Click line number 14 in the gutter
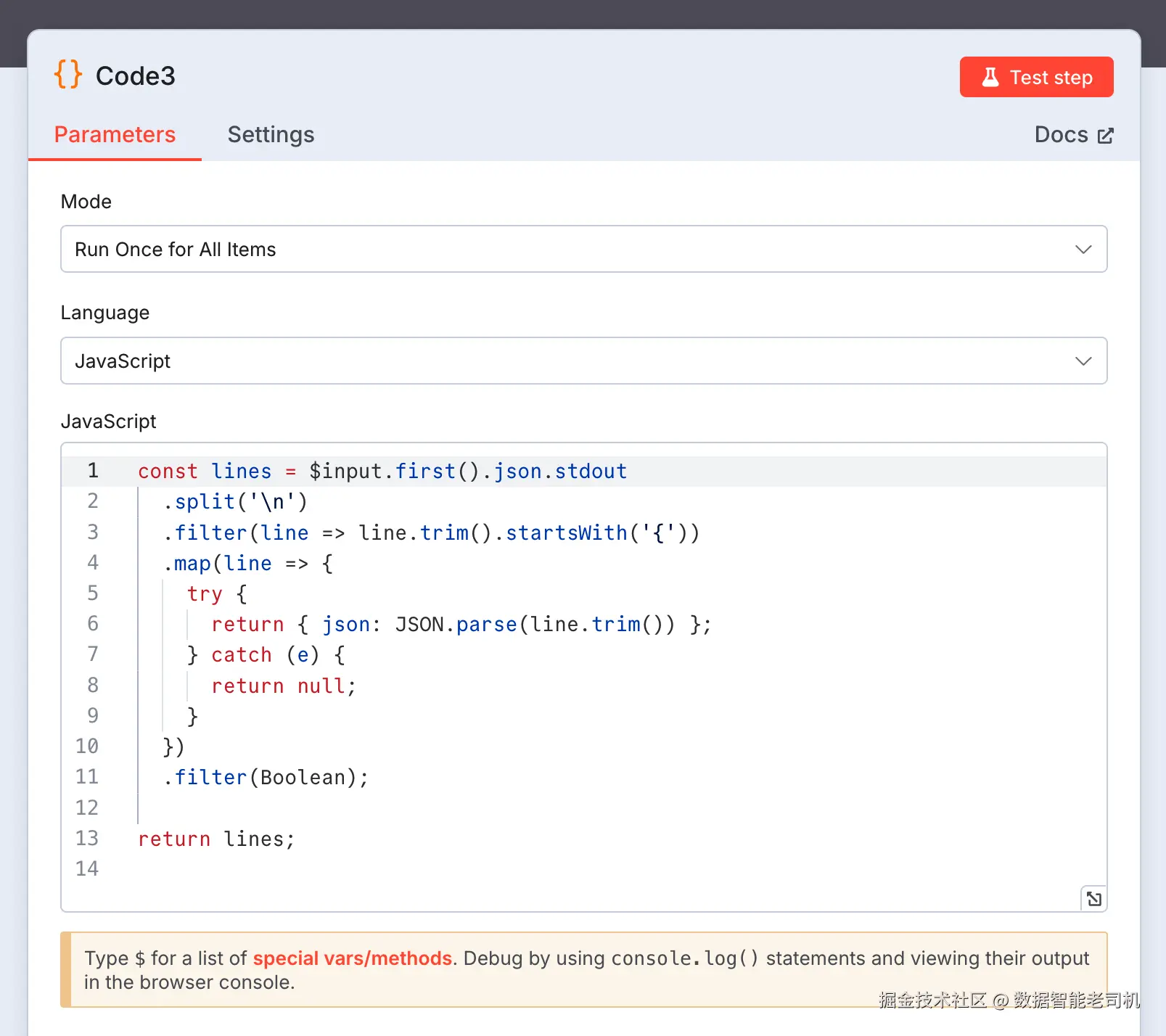The image size is (1166, 1036). pos(87,869)
